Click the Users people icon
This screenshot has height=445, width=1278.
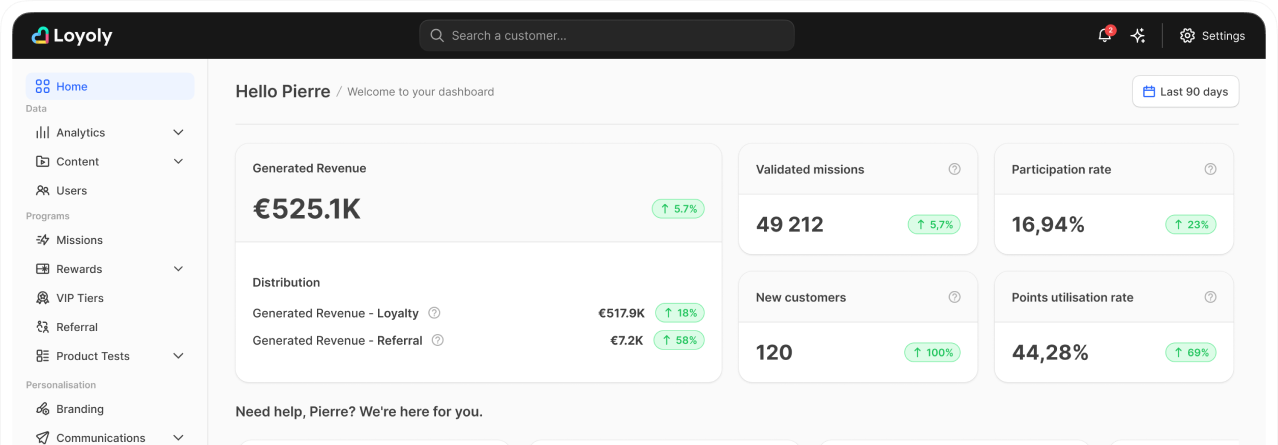point(42,190)
